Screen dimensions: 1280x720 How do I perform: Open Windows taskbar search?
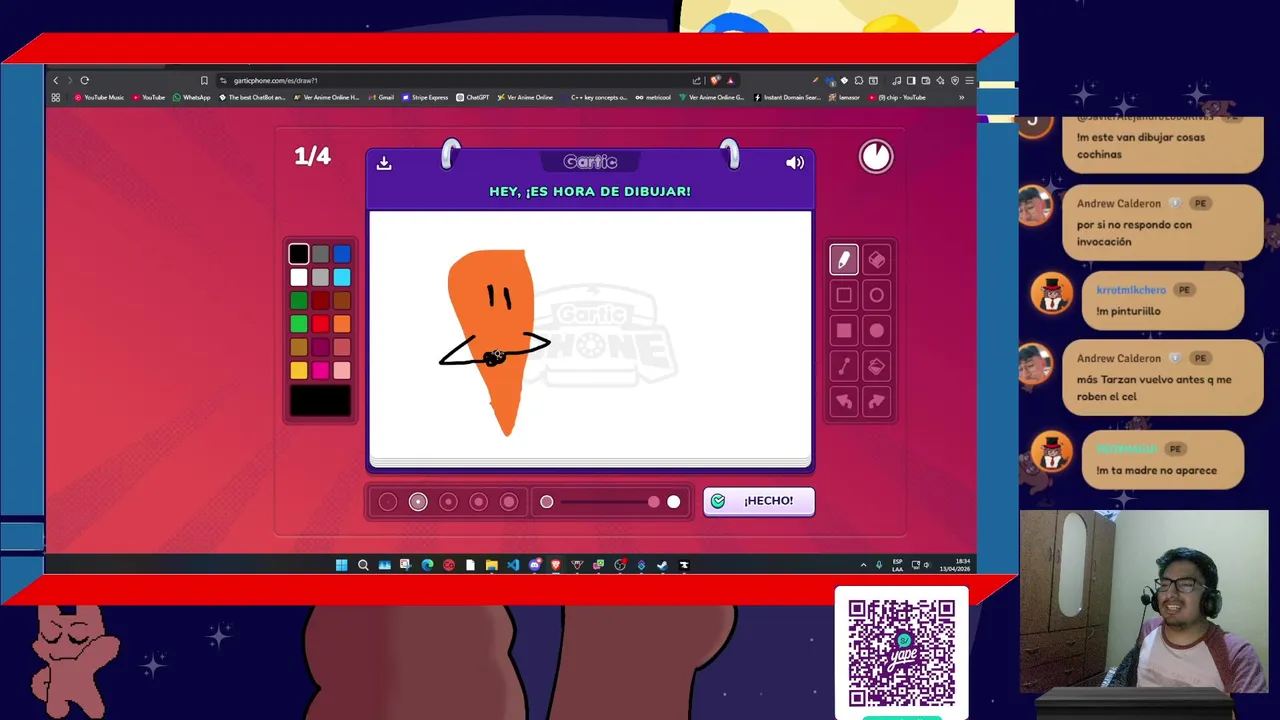point(363,565)
